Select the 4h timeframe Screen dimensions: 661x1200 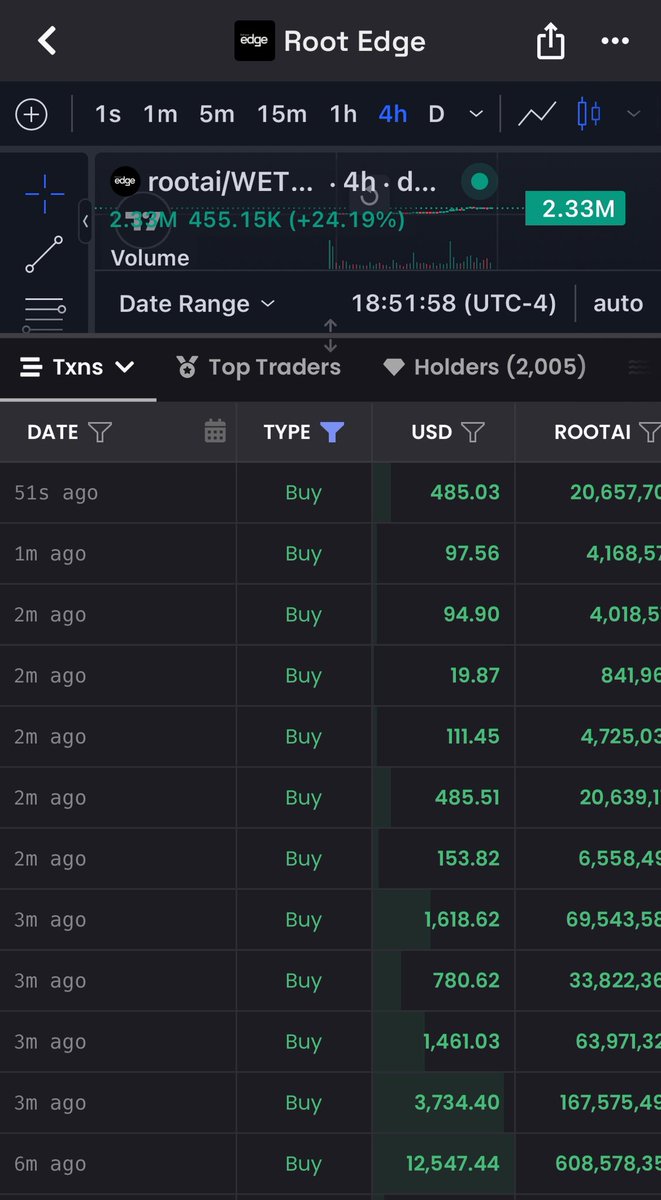tap(393, 114)
